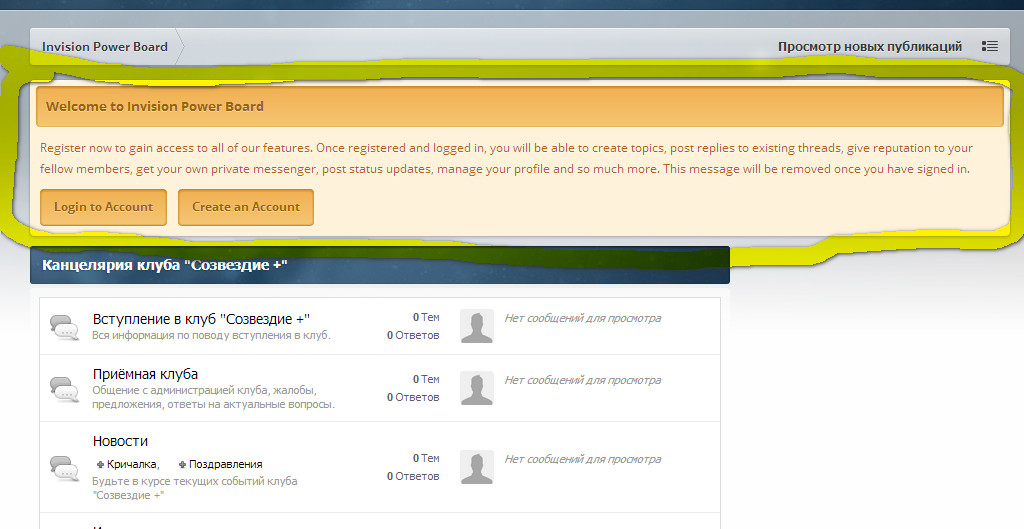This screenshot has width=1024, height=529.
Task: Open the Новости forum
Action: (120, 441)
